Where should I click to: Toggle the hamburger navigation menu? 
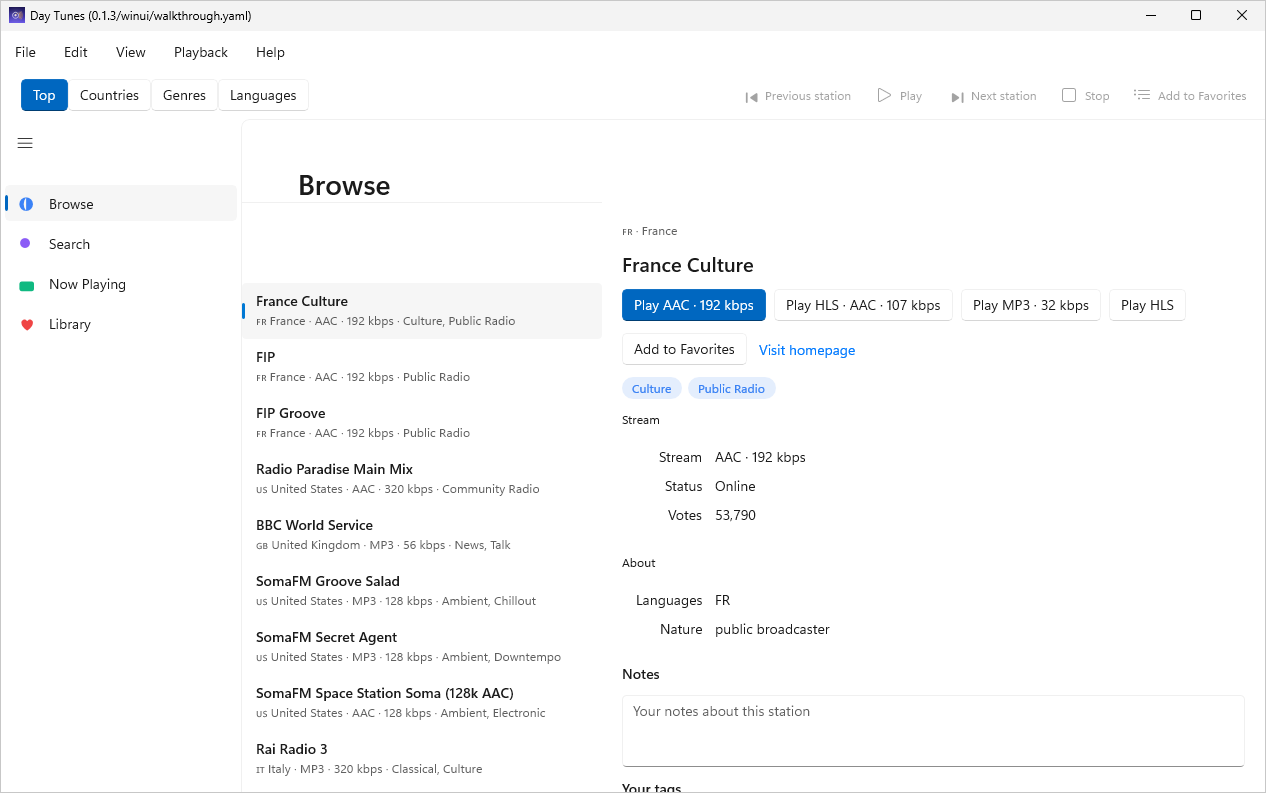25,143
